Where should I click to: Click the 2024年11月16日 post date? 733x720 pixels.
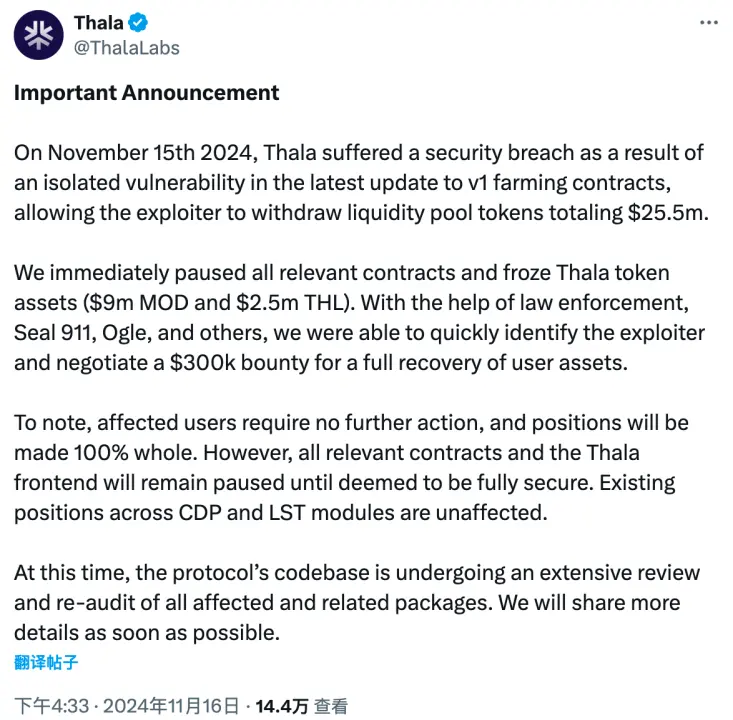click(x=171, y=706)
